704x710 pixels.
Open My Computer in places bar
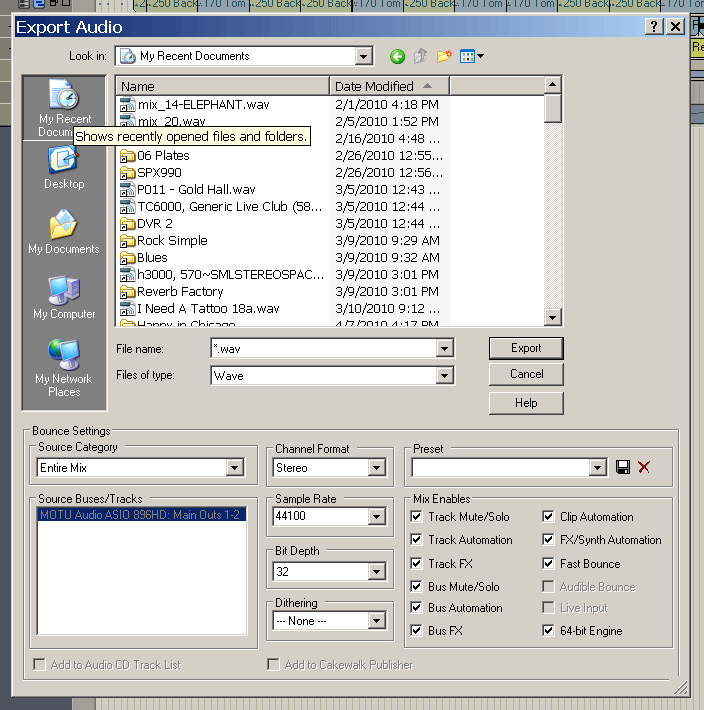coord(64,297)
